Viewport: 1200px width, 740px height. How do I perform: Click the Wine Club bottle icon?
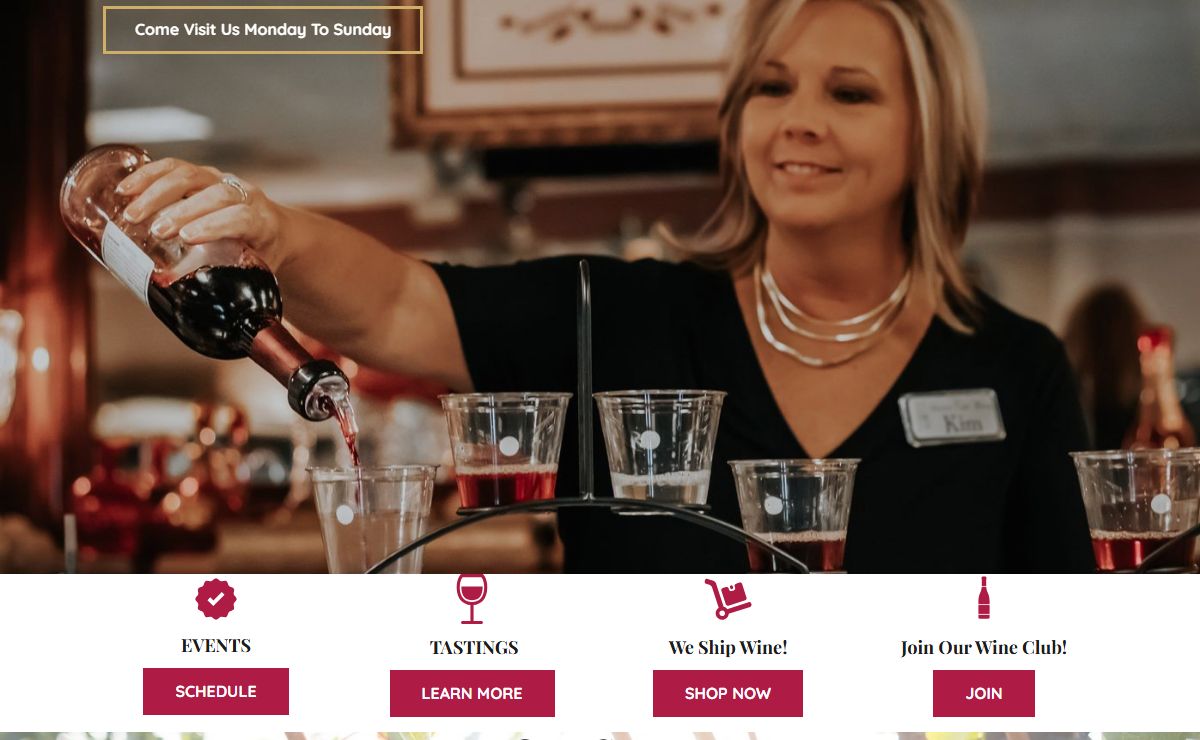point(984,598)
